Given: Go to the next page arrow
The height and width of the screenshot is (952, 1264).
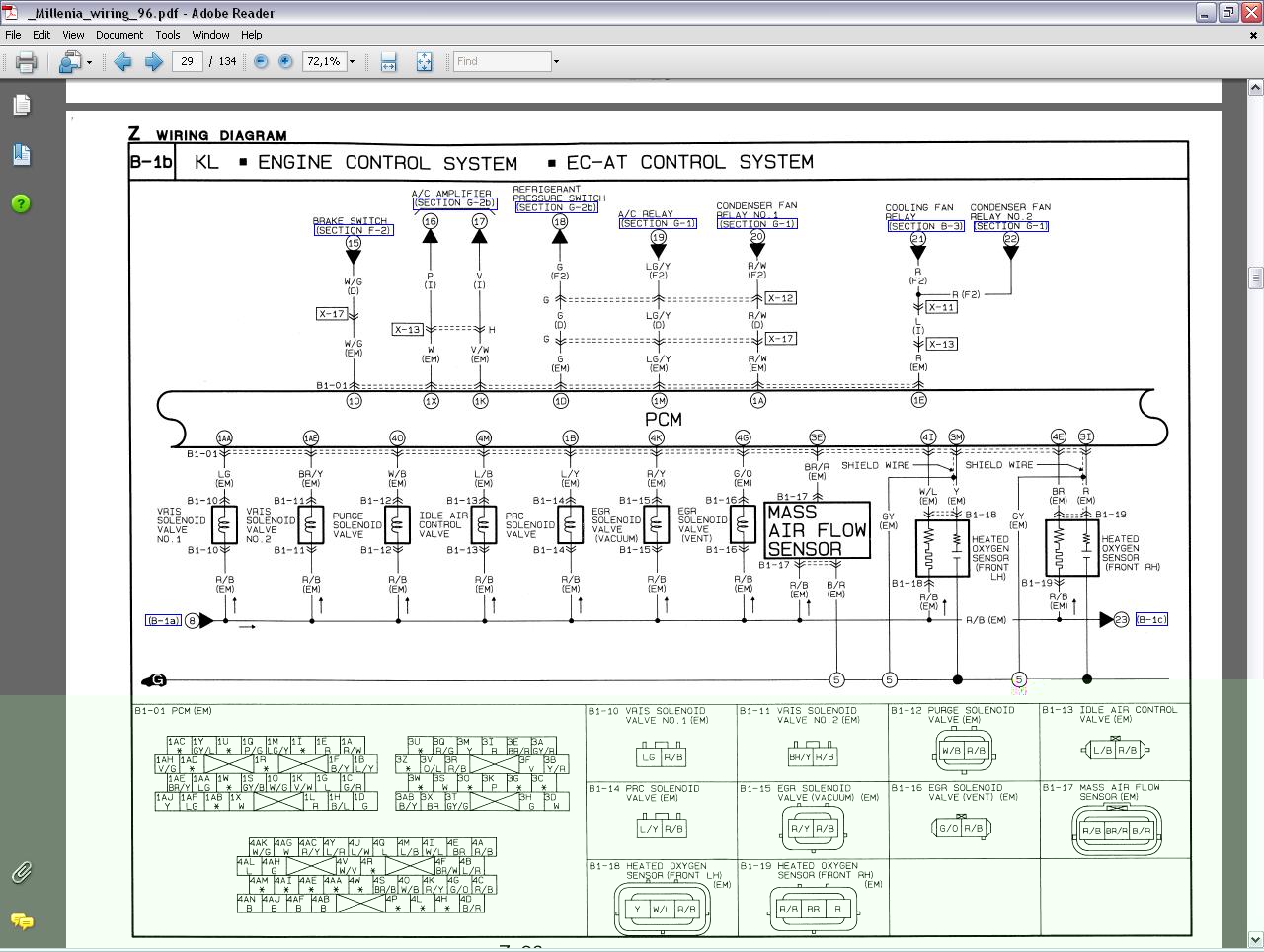Looking at the screenshot, I should (x=153, y=62).
